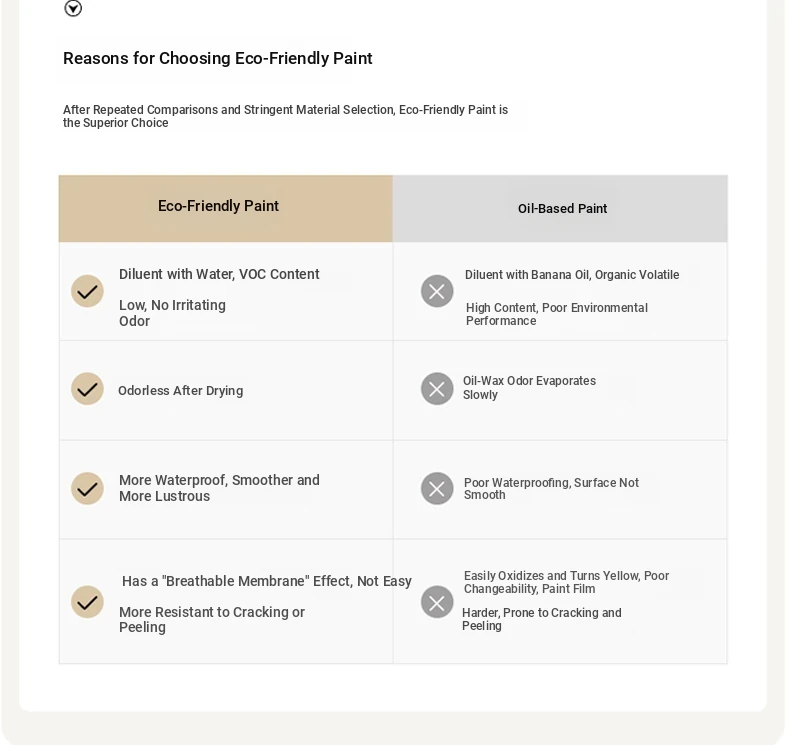Viewport: 790px width, 745px height.
Task: Click checkmark icon beside More Waterproof text
Action: tap(87, 489)
